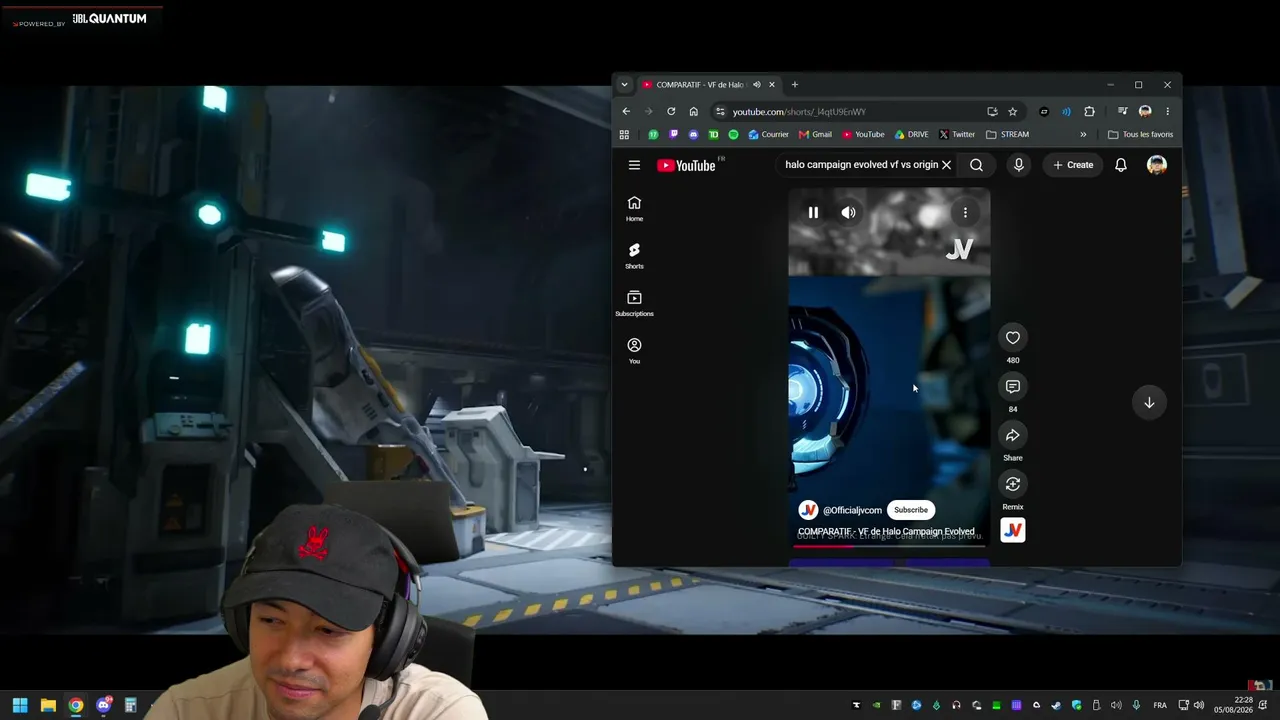Open Discord from the taskbar
The image size is (1280, 720).
[x=103, y=705]
